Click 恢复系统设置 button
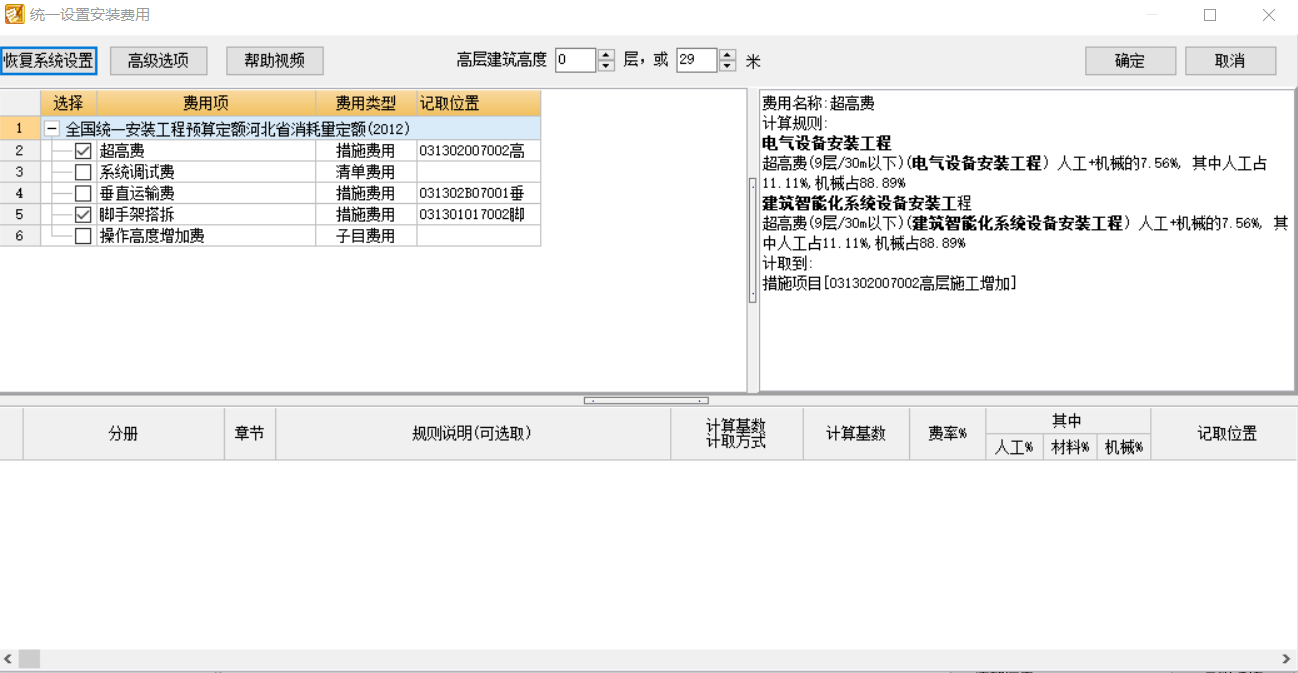The width and height of the screenshot is (1298, 673). click(x=48, y=61)
